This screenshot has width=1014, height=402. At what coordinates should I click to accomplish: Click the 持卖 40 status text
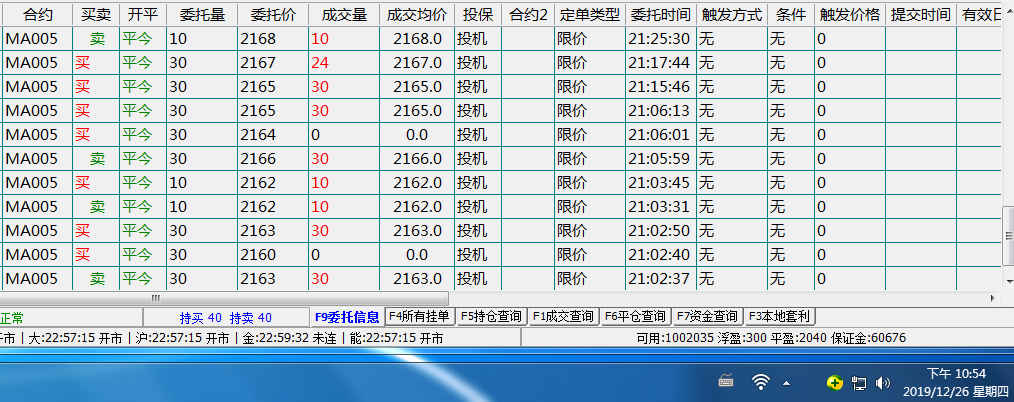[251, 318]
